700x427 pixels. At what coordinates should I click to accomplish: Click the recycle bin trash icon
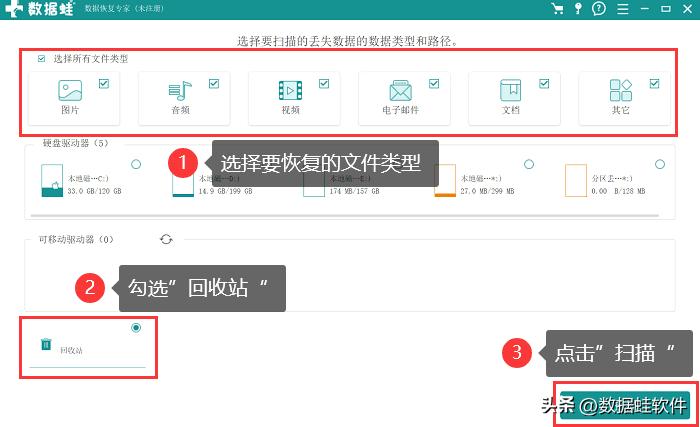pyautogui.click(x=46, y=344)
